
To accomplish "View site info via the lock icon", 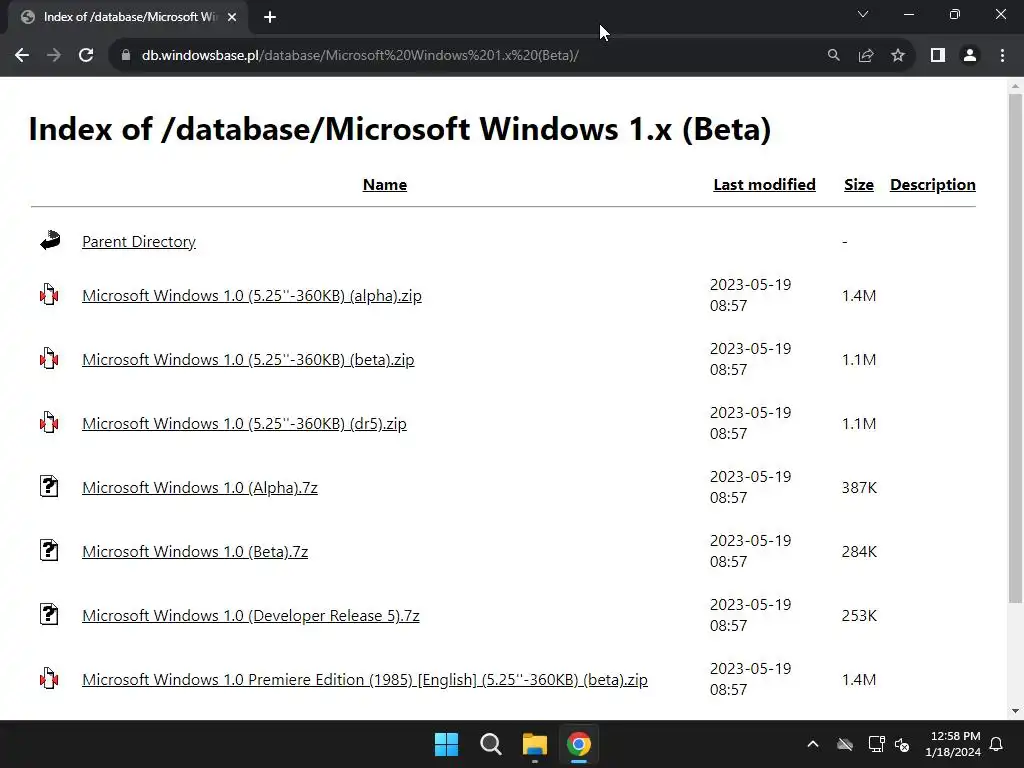I will point(125,56).
